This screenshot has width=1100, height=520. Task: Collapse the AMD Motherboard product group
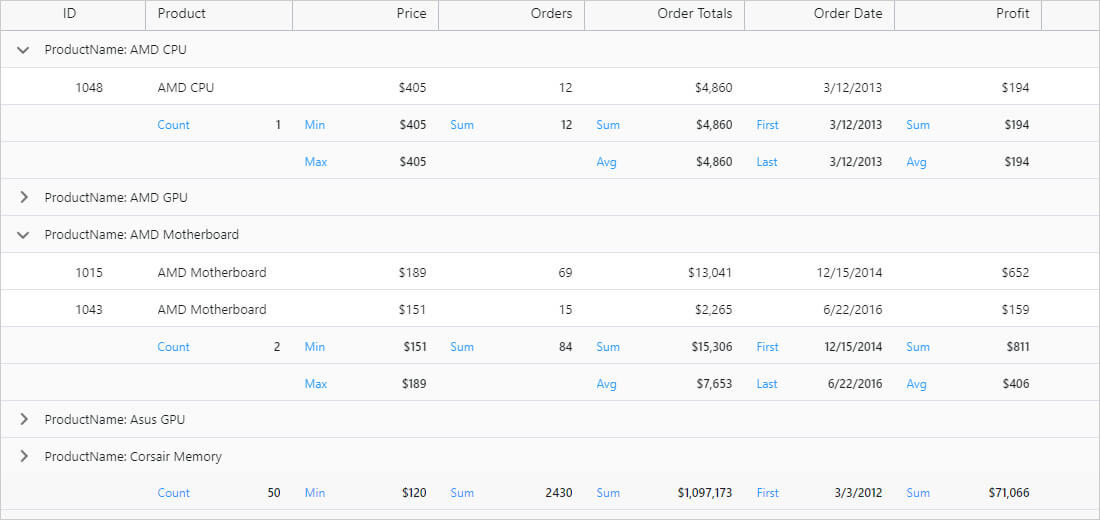point(24,235)
